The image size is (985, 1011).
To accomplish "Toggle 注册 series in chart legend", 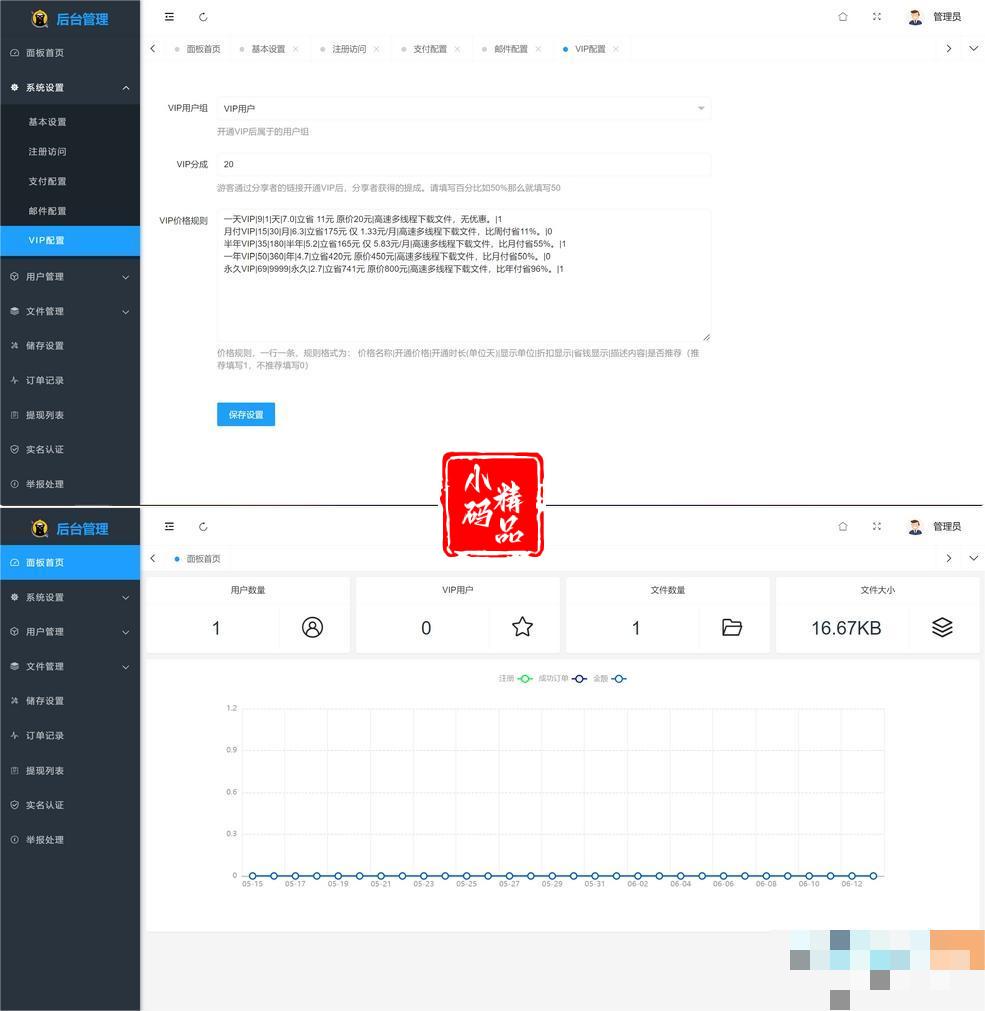I will [x=515, y=678].
